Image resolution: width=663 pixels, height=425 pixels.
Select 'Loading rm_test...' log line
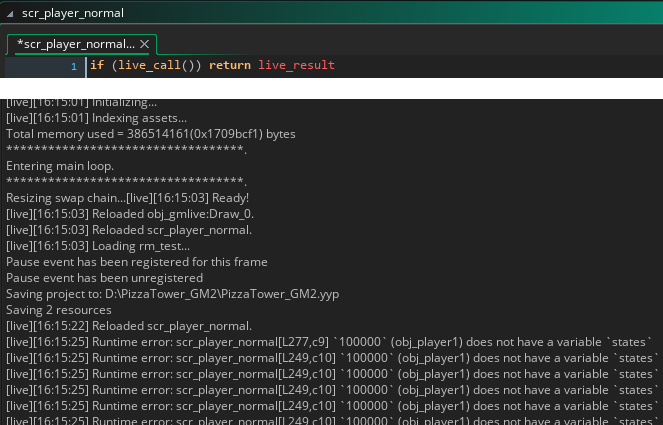point(98,246)
